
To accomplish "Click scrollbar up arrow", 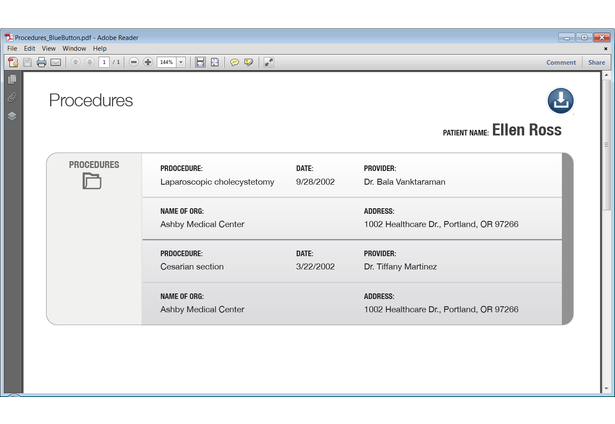I will point(606,75).
